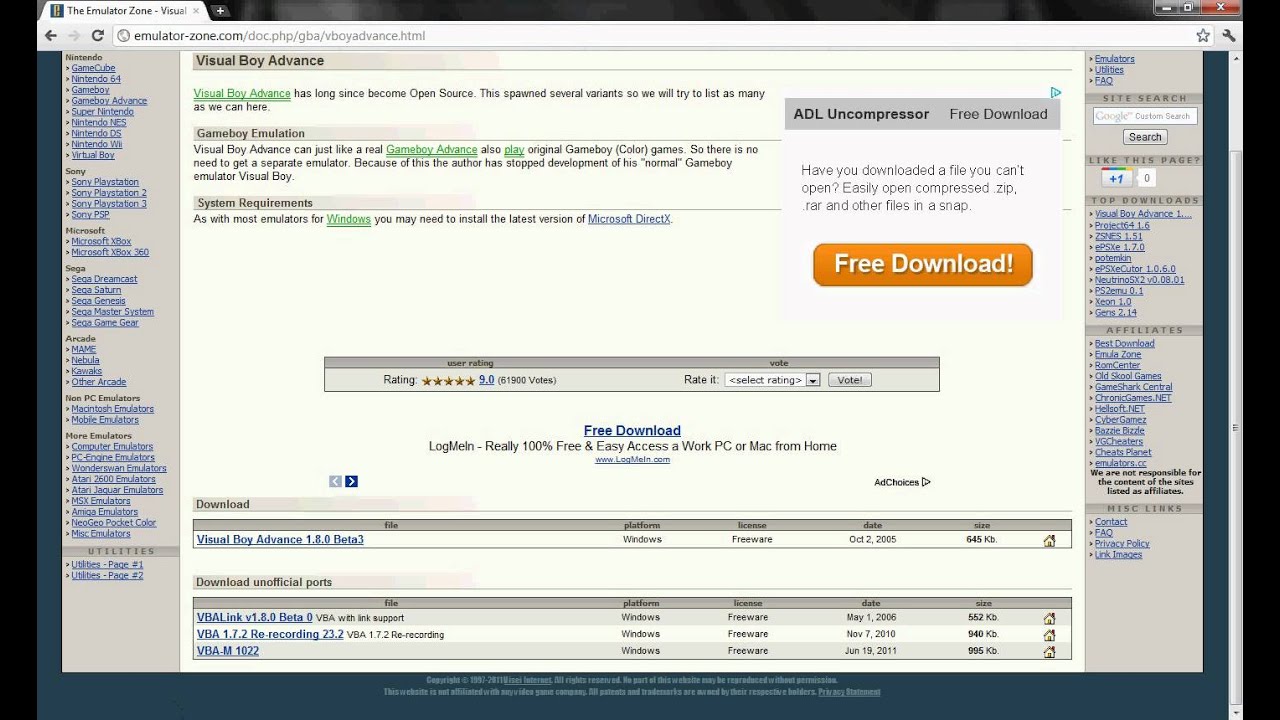Open Gens 2.14 in Top Downloads
Screen dimensions: 1280x720
[x=1116, y=313]
